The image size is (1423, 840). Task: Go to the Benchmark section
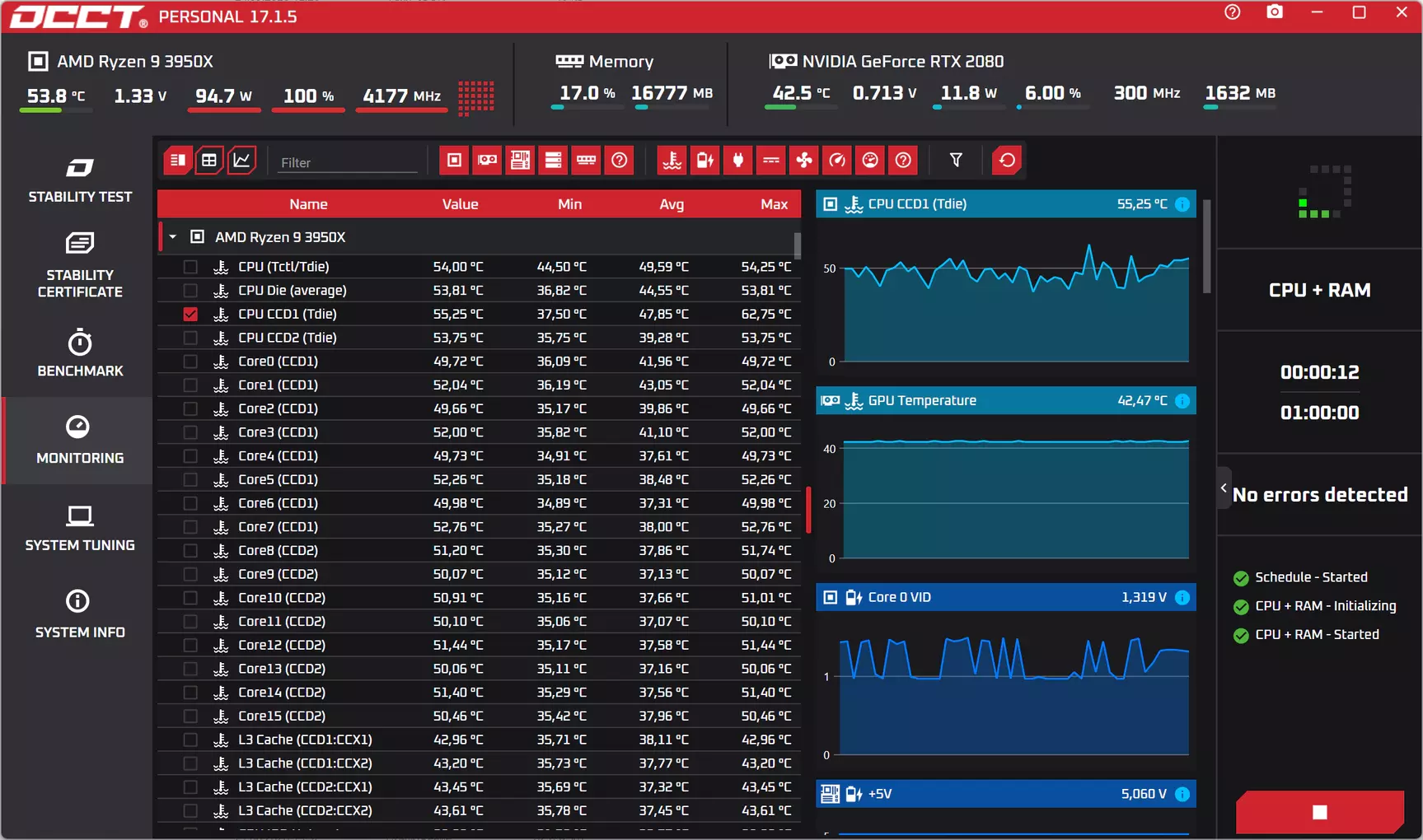[x=80, y=353]
